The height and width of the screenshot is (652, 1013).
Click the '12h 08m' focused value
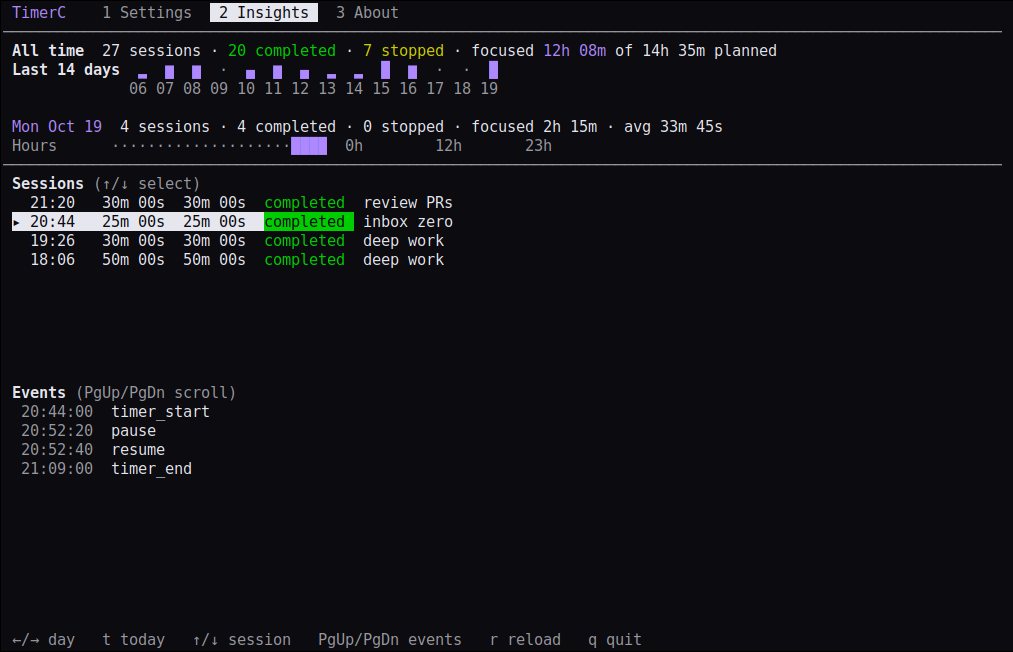tap(574, 50)
